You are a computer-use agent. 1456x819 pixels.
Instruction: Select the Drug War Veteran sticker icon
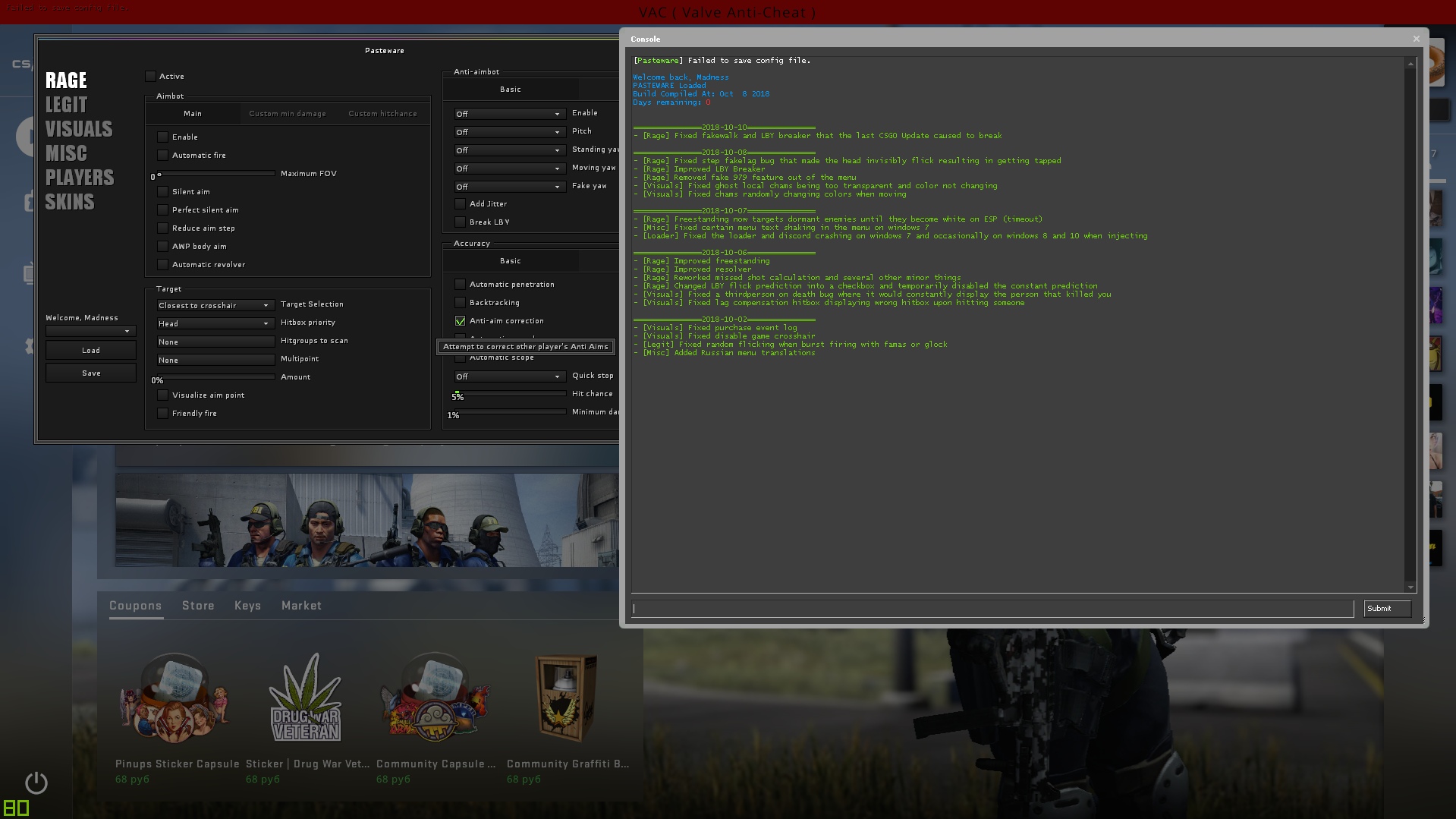tap(306, 699)
